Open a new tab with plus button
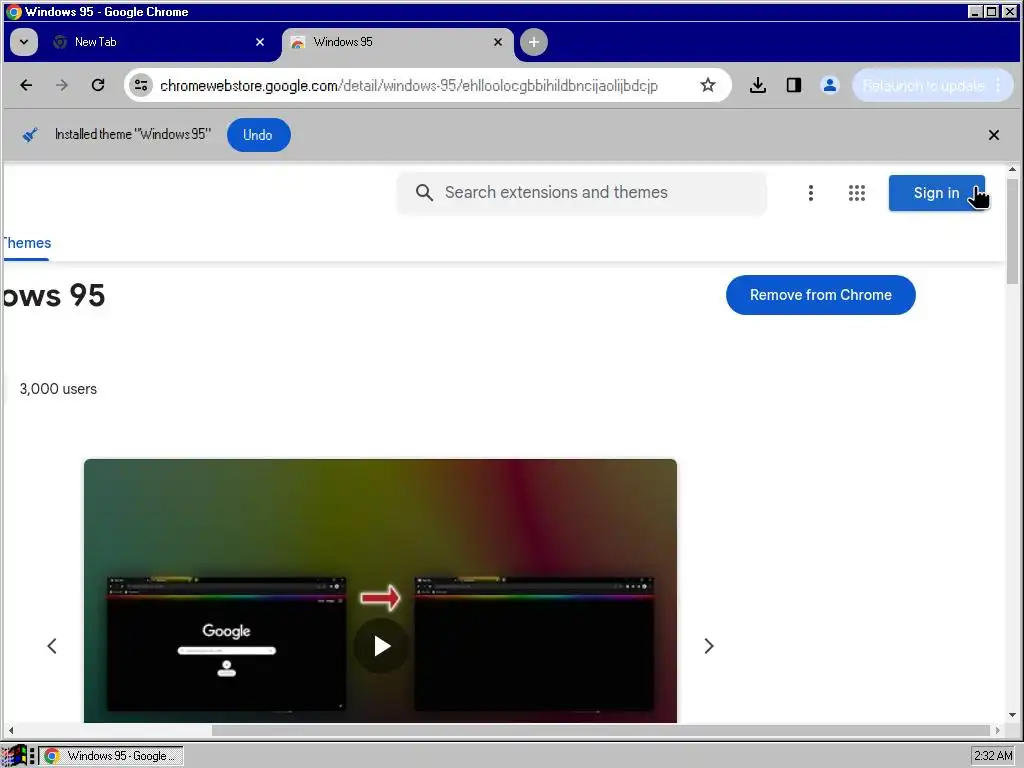The width and height of the screenshot is (1024, 768). 534,42
